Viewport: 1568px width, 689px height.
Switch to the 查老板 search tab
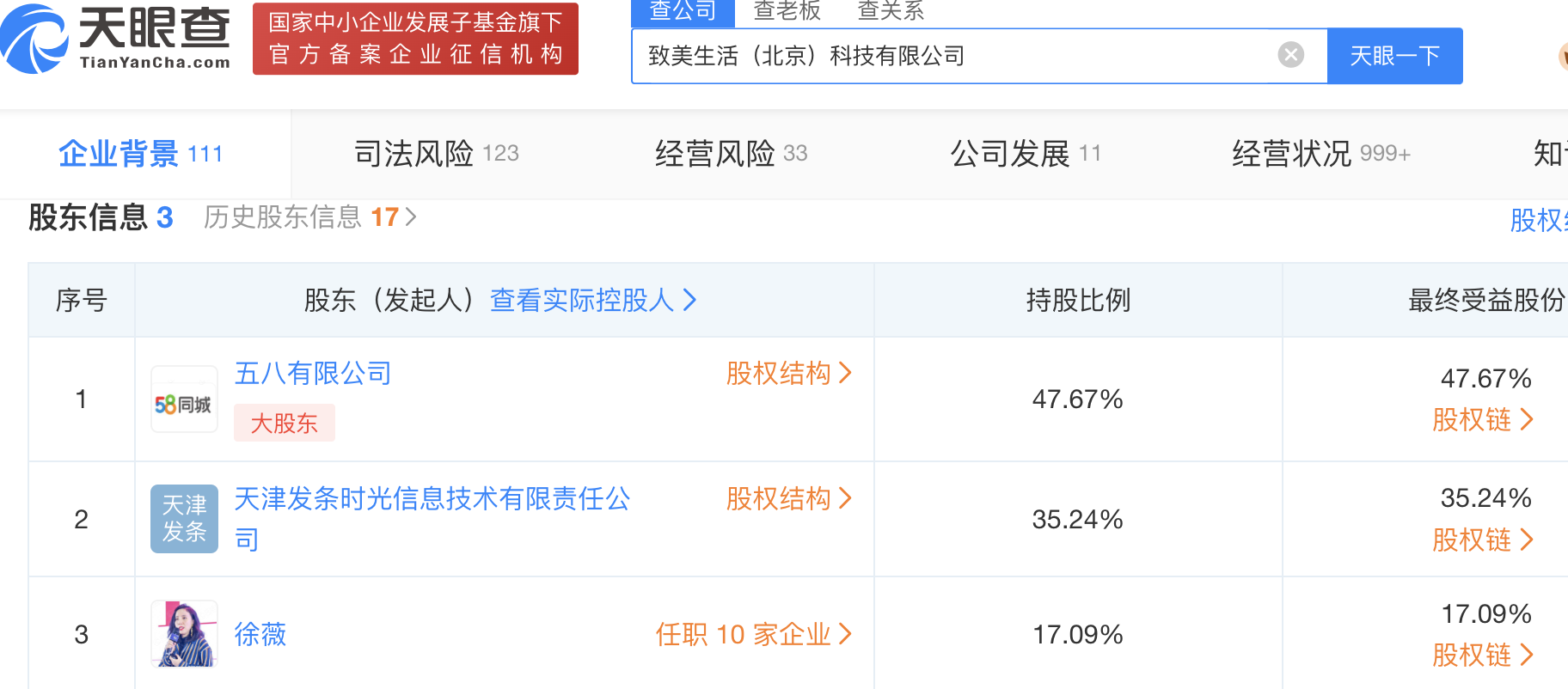[787, 11]
